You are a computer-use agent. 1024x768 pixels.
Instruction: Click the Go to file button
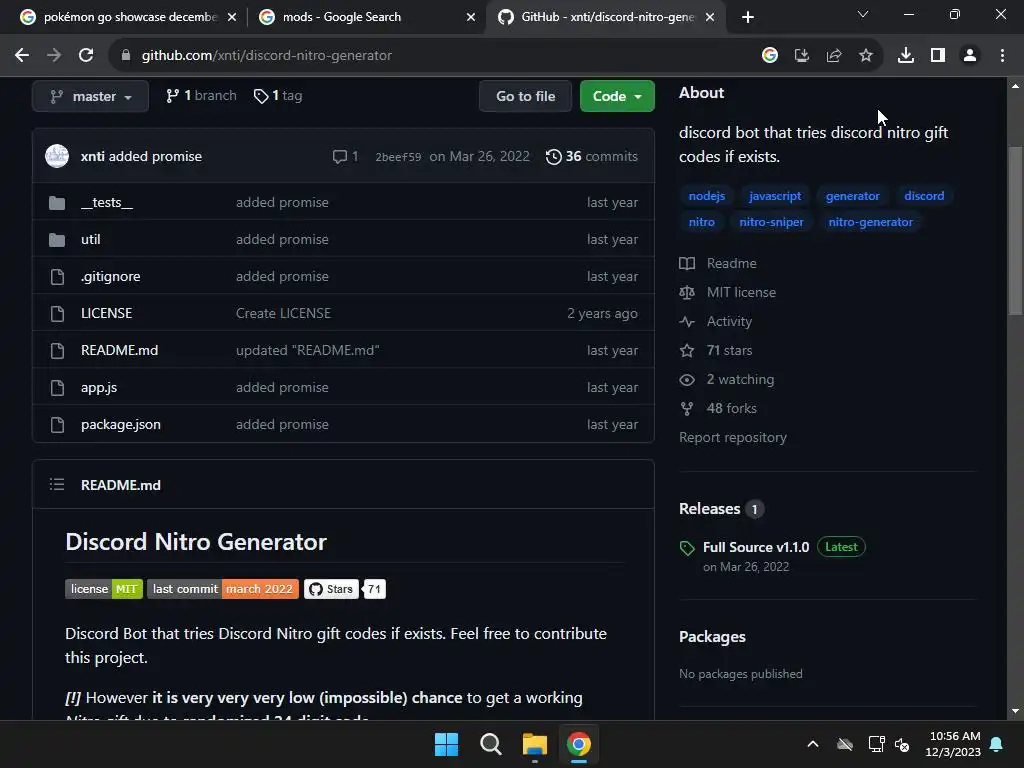pyautogui.click(x=525, y=96)
